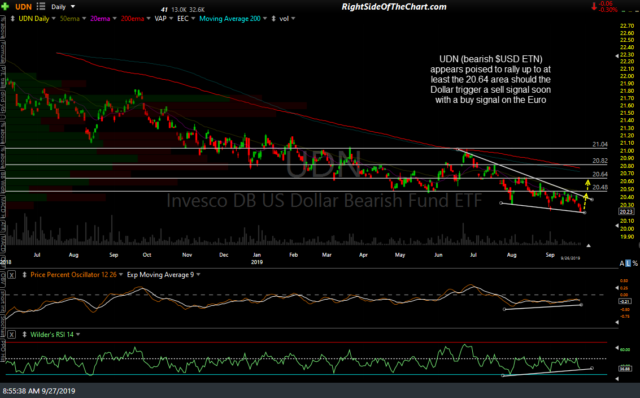
Task: Click the 20.48 horizontal level label
Action: coord(600,187)
